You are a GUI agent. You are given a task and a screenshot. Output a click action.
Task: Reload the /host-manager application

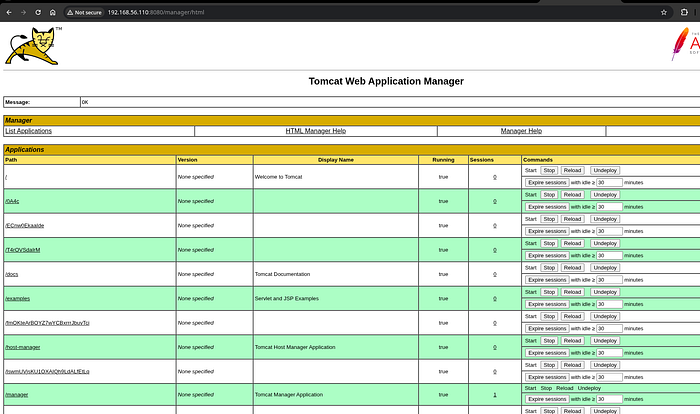pos(572,341)
